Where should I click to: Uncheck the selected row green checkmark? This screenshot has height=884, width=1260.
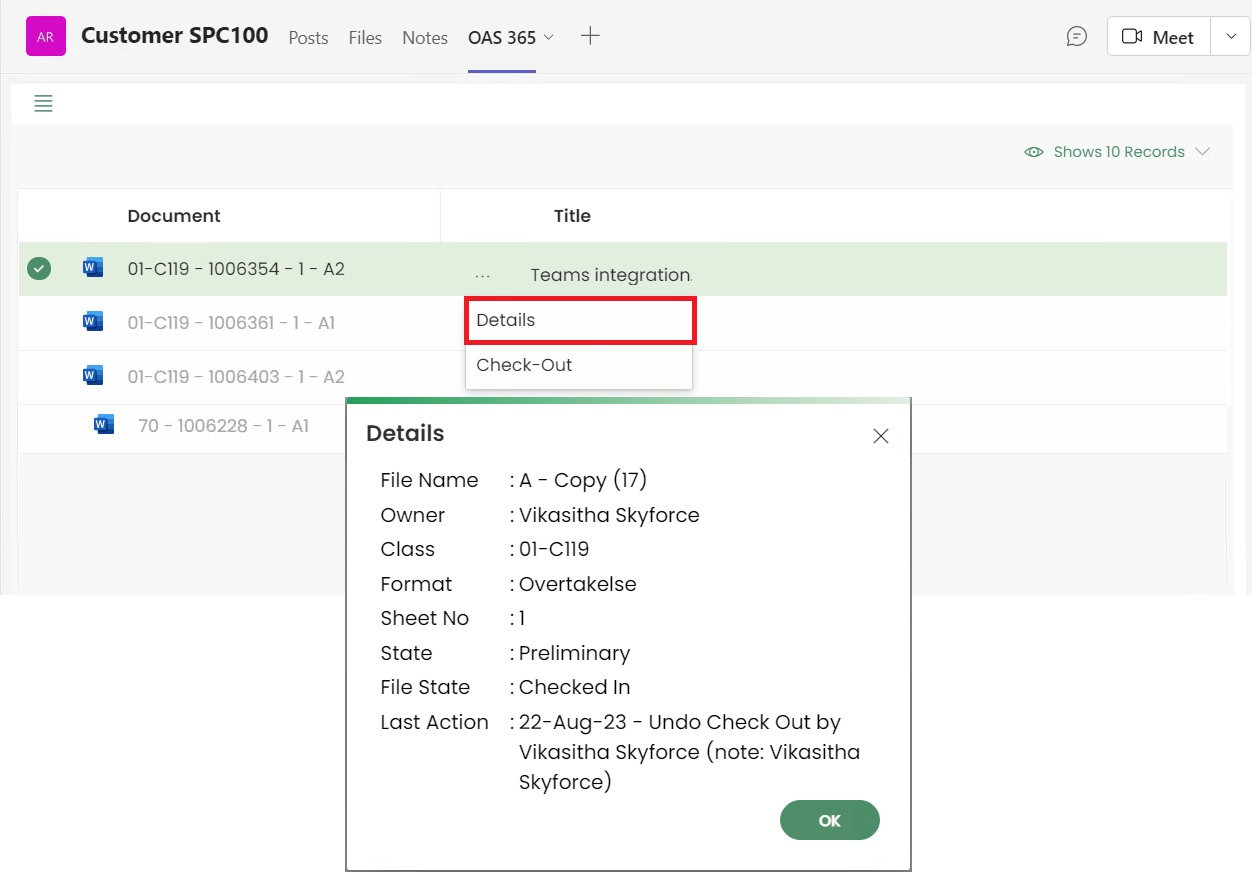click(39, 268)
